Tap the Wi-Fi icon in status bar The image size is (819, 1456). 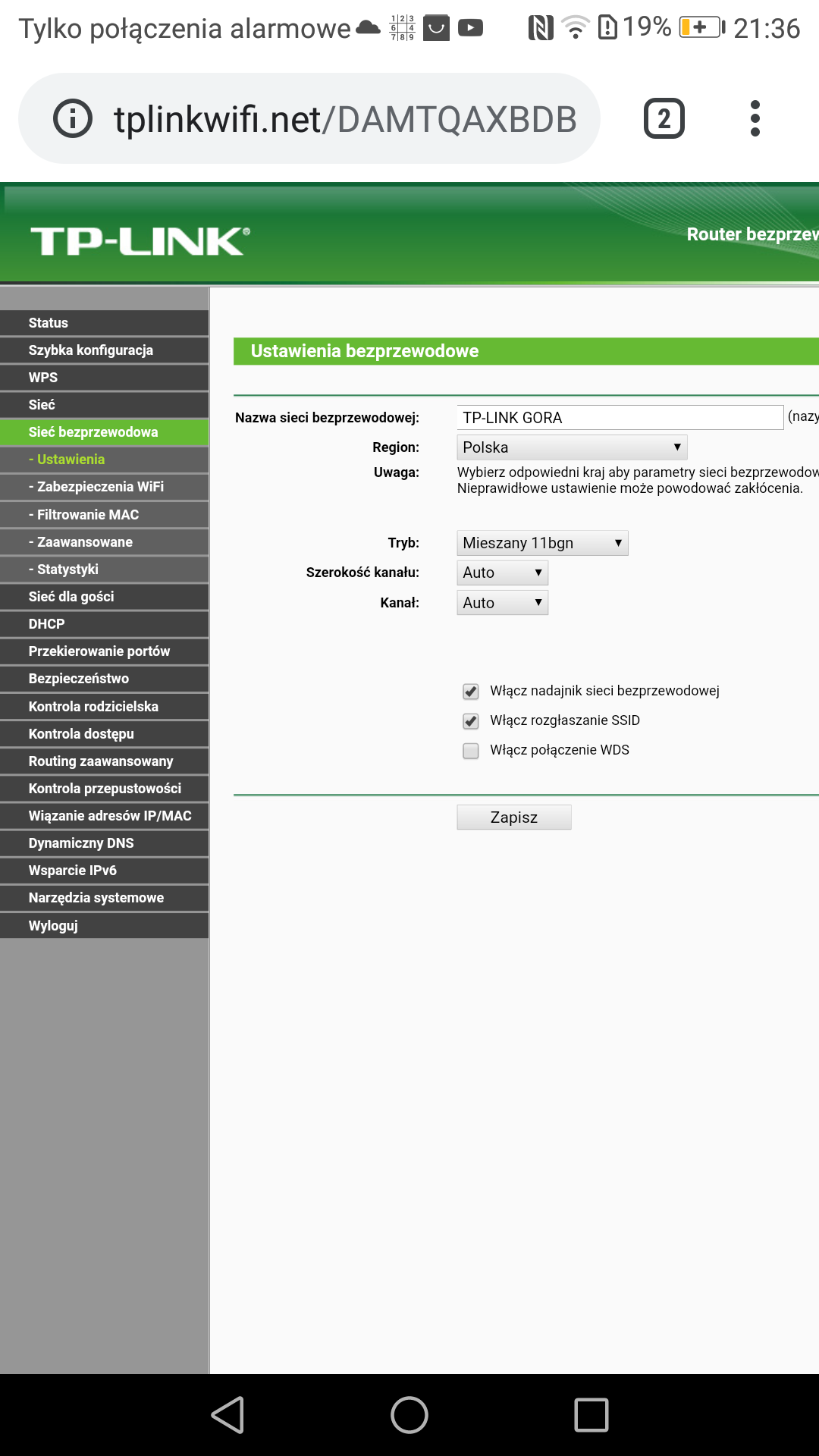pyautogui.click(x=576, y=28)
